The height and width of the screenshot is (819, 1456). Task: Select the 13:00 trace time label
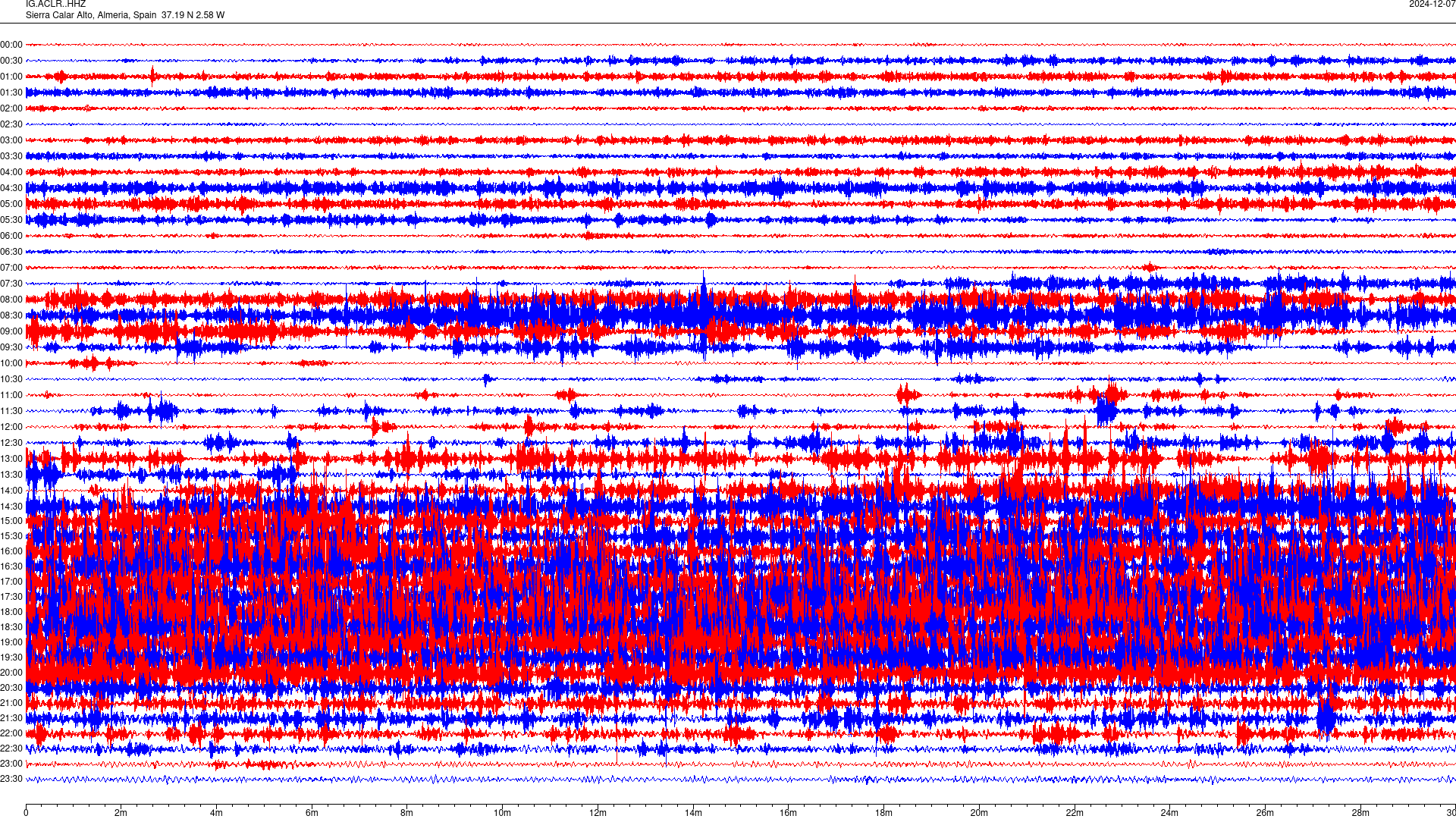pyautogui.click(x=11, y=459)
